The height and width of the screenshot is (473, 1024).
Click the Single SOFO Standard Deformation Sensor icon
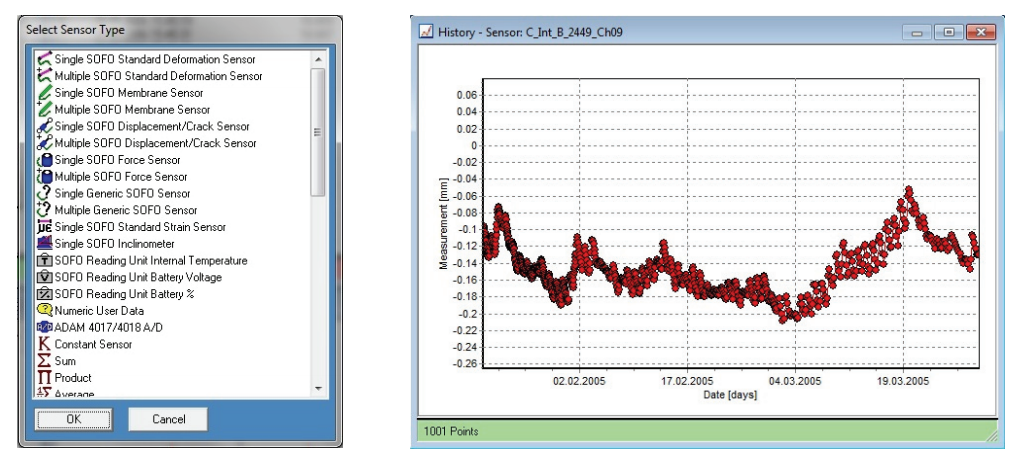44,60
